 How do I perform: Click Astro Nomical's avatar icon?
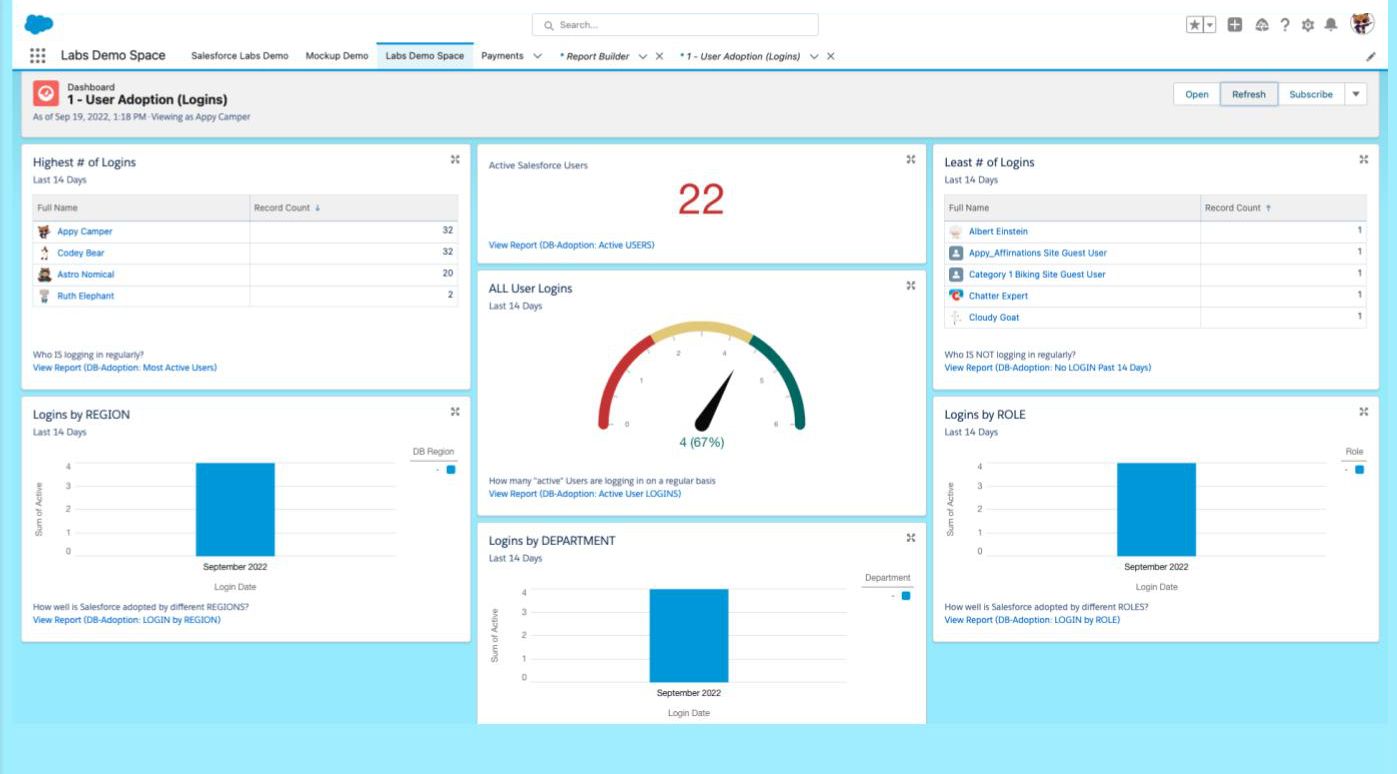click(x=44, y=274)
